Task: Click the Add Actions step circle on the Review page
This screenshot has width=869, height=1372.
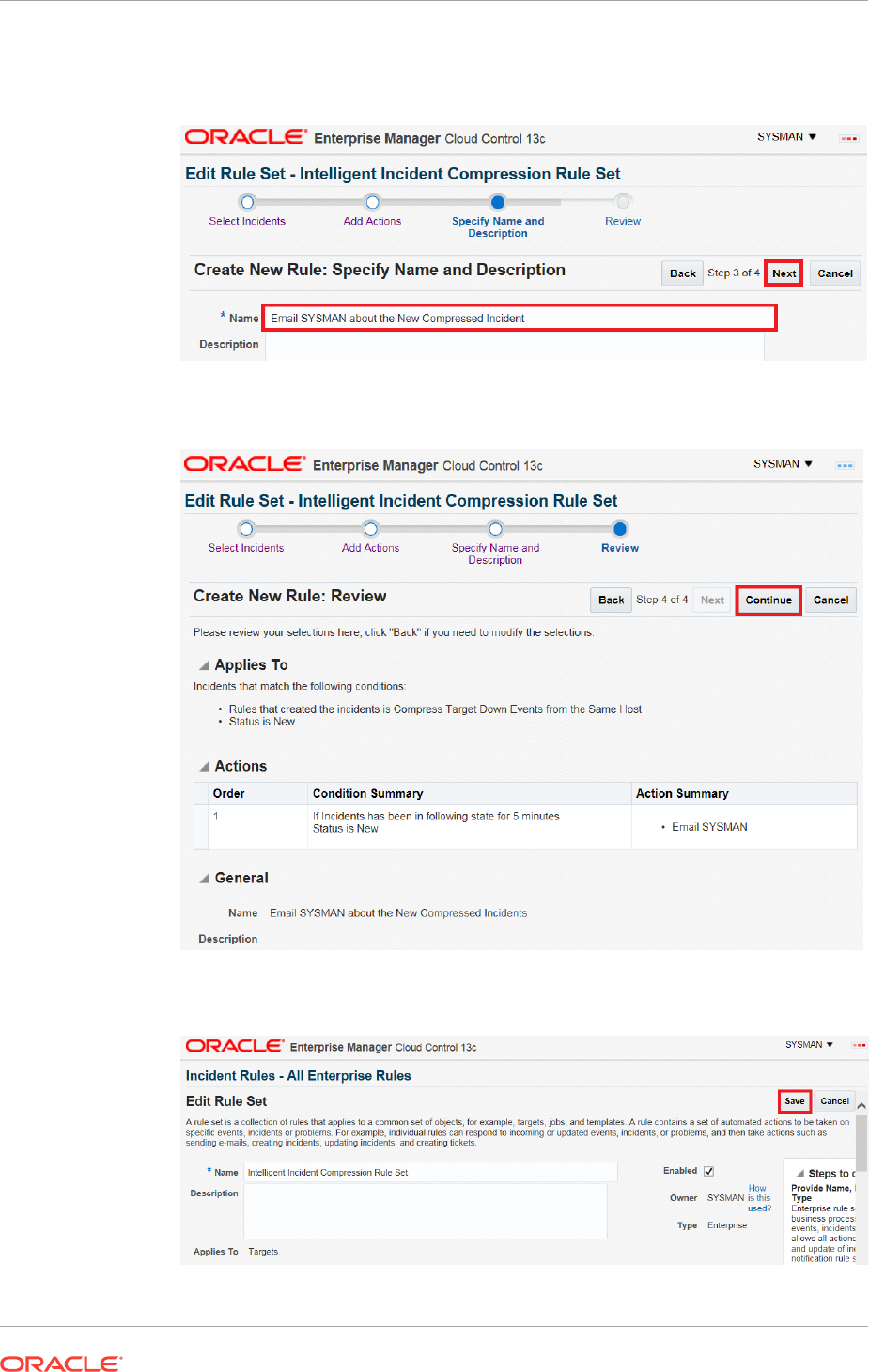Action: point(371,529)
